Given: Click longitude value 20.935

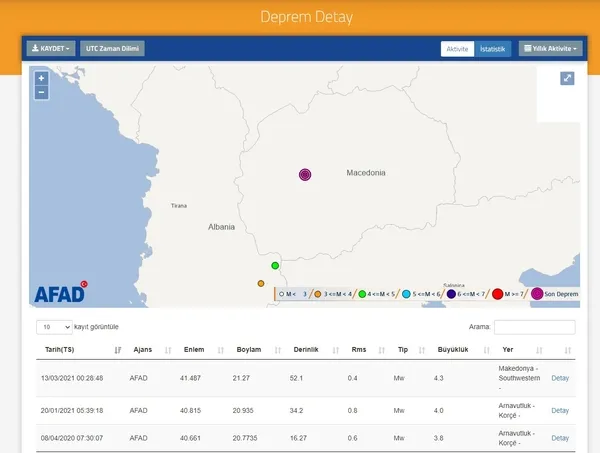Looking at the screenshot, I should pos(243,411).
